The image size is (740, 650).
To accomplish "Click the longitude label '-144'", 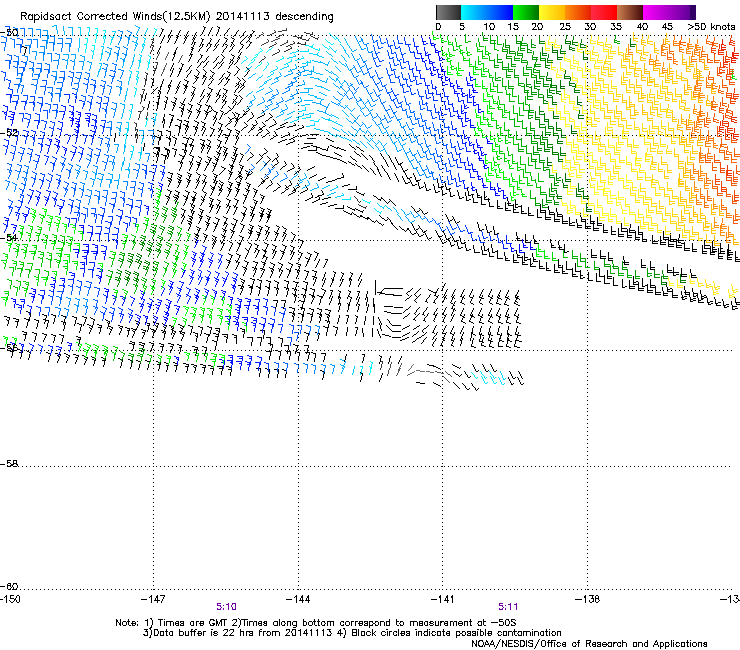I will coord(298,599).
